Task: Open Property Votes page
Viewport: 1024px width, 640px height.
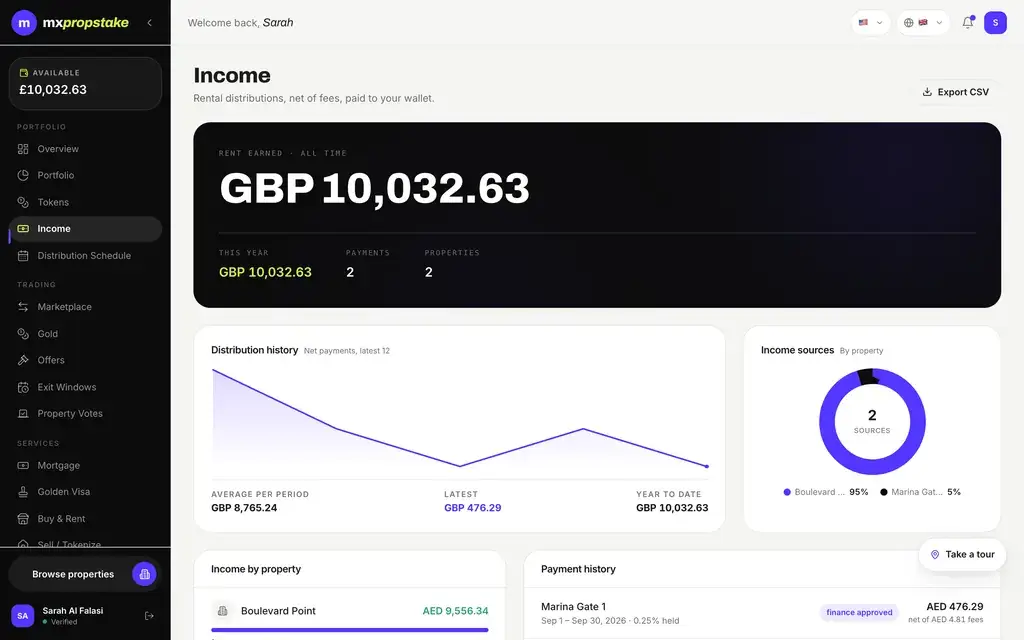Action: click(86, 413)
